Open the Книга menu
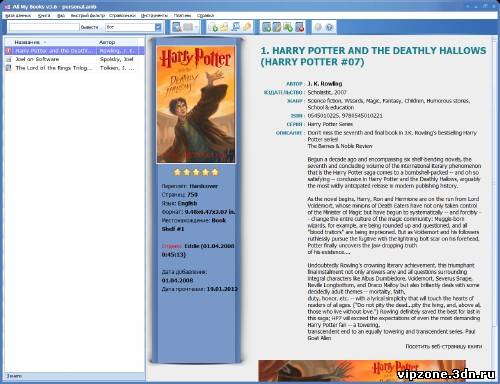Screen dimensions: 500x384 point(44,15)
